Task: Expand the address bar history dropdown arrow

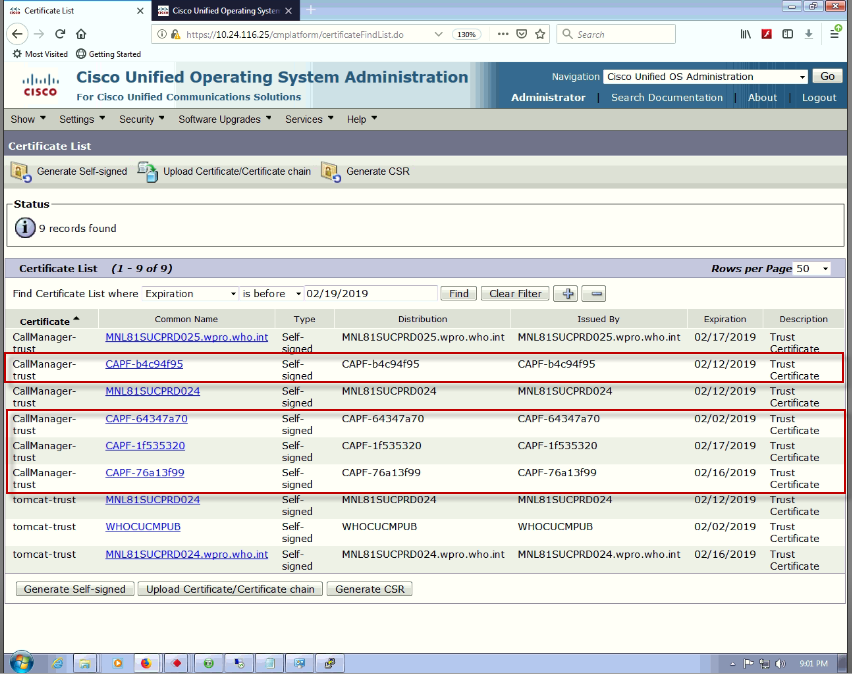Action: 438,34
